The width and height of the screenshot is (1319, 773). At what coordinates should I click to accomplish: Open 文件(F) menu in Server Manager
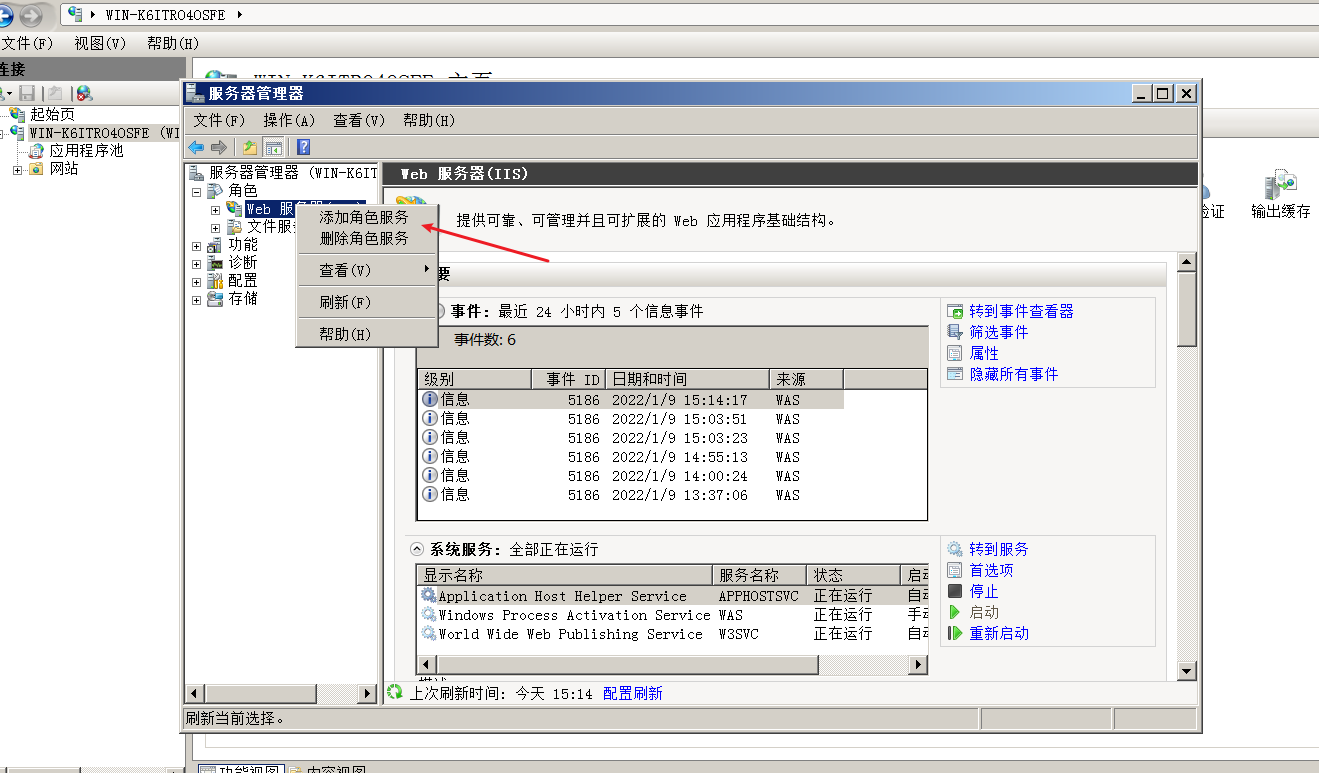(219, 120)
